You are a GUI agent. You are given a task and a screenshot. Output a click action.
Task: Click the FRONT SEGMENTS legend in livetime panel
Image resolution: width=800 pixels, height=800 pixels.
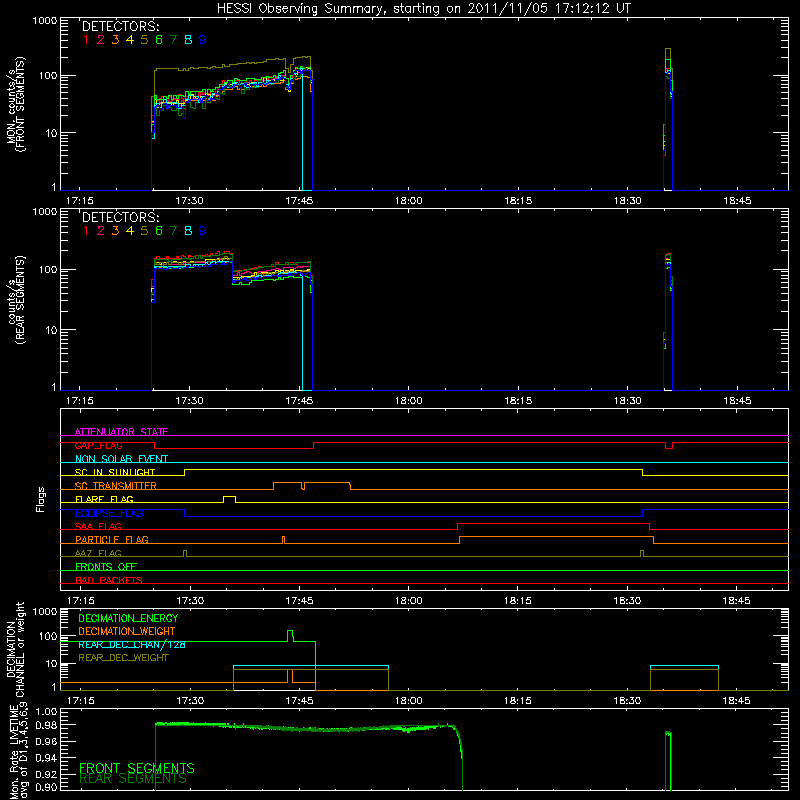(x=137, y=768)
